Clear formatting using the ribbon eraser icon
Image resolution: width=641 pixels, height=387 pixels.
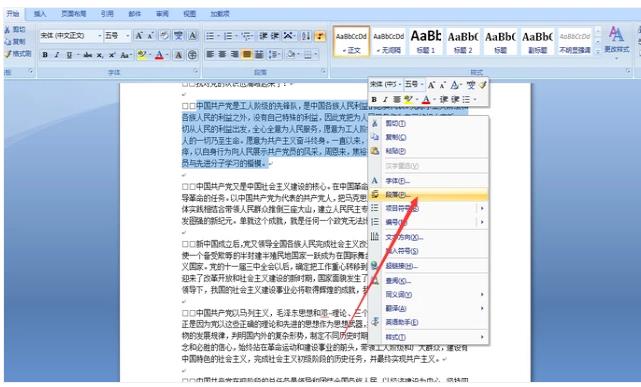tap(164, 36)
